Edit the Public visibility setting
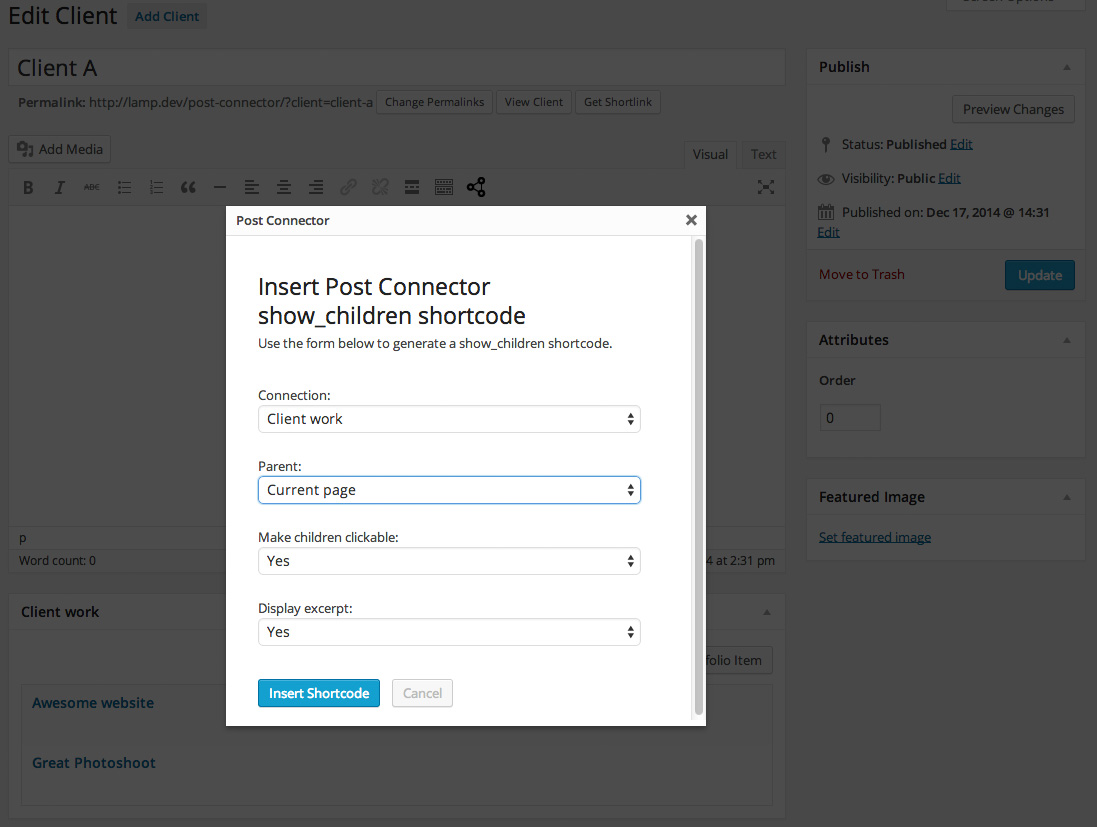The width and height of the screenshot is (1097, 827). (x=949, y=178)
